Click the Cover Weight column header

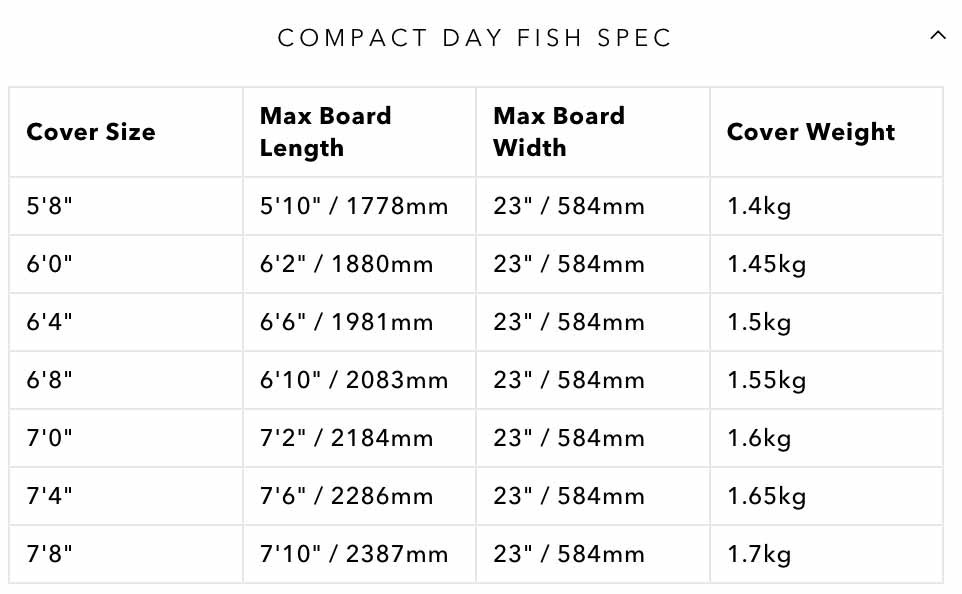pos(810,132)
